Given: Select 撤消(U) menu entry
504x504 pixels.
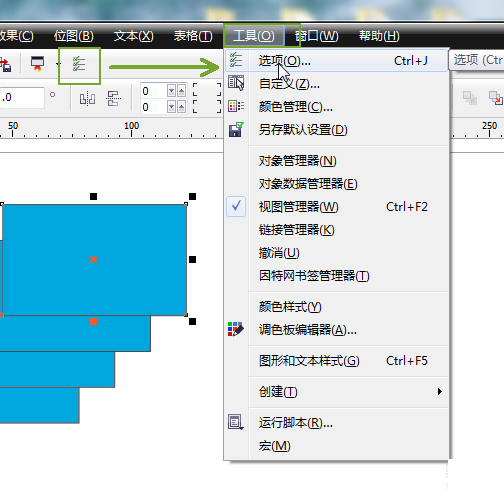Looking at the screenshot, I should tap(337, 253).
